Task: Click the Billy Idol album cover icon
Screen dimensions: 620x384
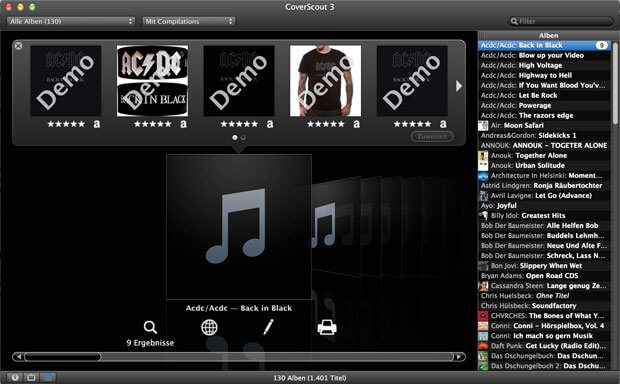Action: click(483, 216)
